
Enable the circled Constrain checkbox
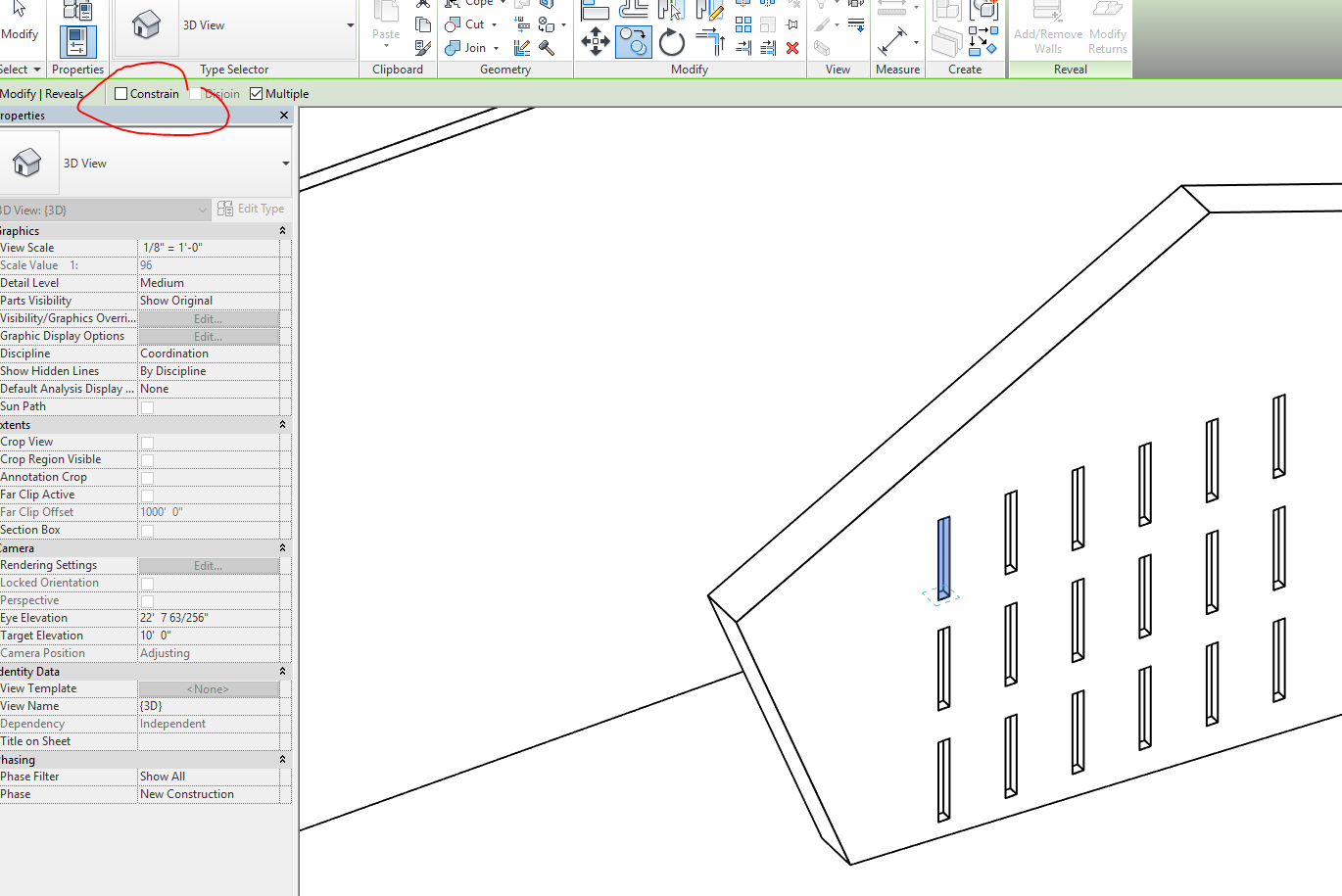coord(120,93)
